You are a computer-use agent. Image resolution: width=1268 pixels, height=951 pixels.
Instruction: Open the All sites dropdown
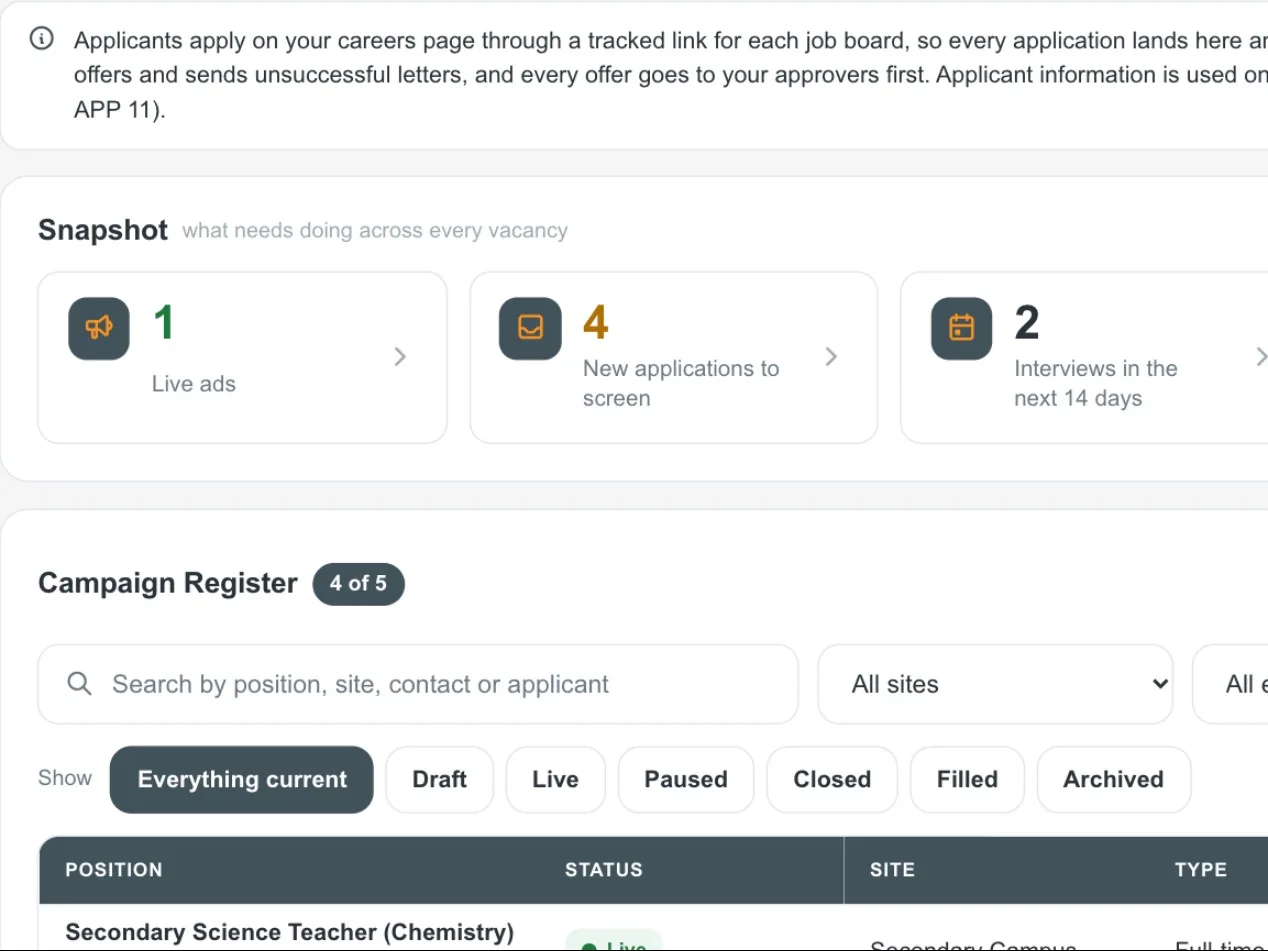click(x=995, y=684)
